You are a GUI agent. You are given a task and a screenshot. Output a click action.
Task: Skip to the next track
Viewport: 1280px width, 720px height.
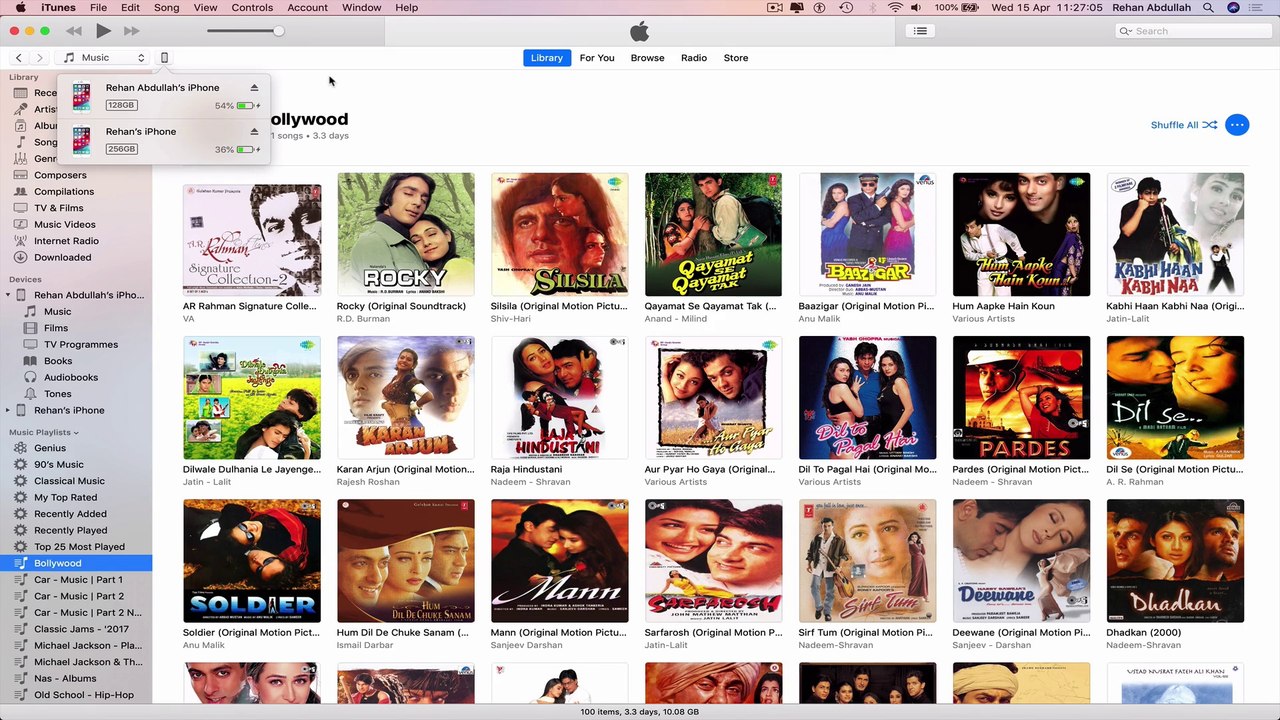pos(131,31)
